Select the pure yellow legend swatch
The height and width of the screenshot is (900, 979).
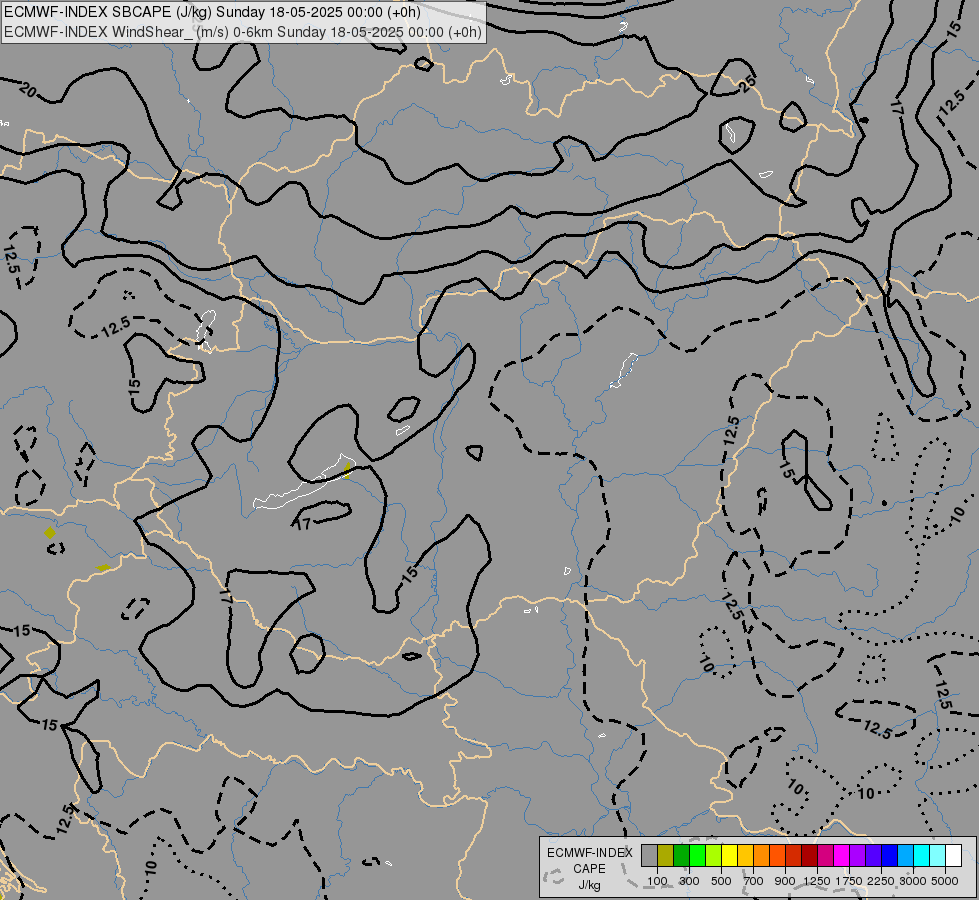click(730, 855)
